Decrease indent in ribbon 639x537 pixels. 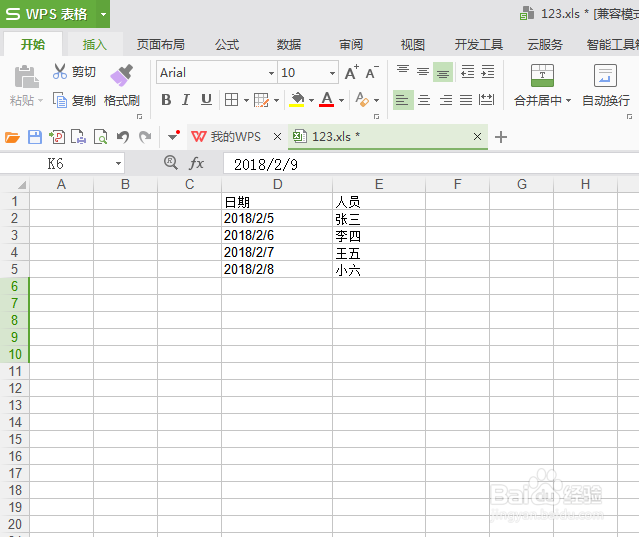point(467,72)
